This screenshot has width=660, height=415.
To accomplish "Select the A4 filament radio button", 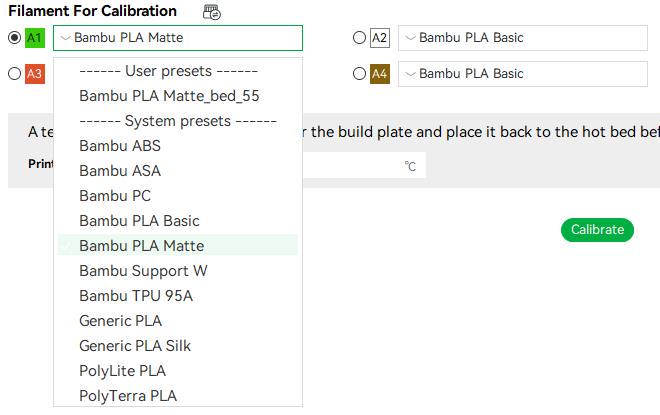I will click(359, 74).
